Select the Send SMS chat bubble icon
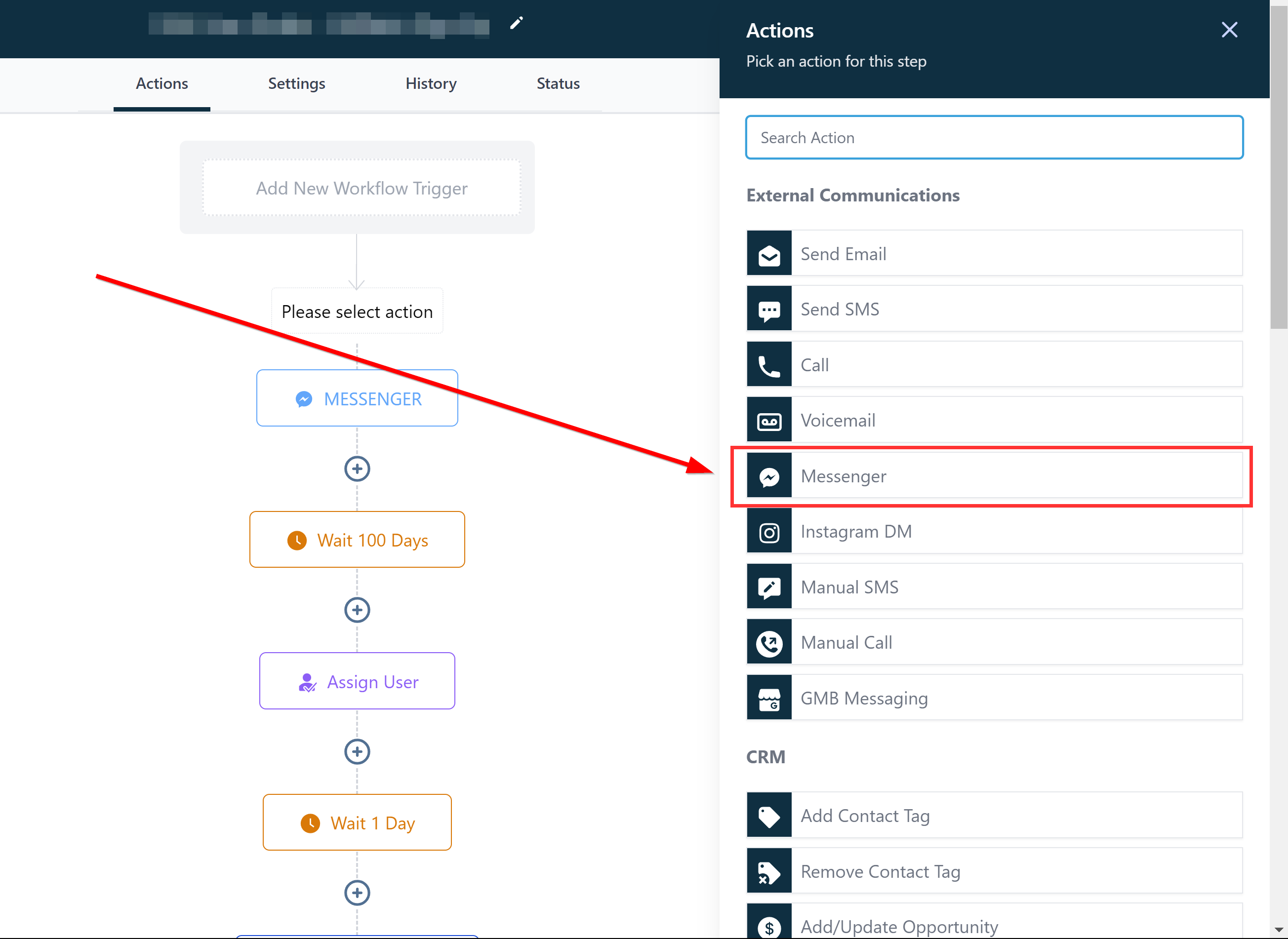The width and height of the screenshot is (1288, 939). pos(769,309)
